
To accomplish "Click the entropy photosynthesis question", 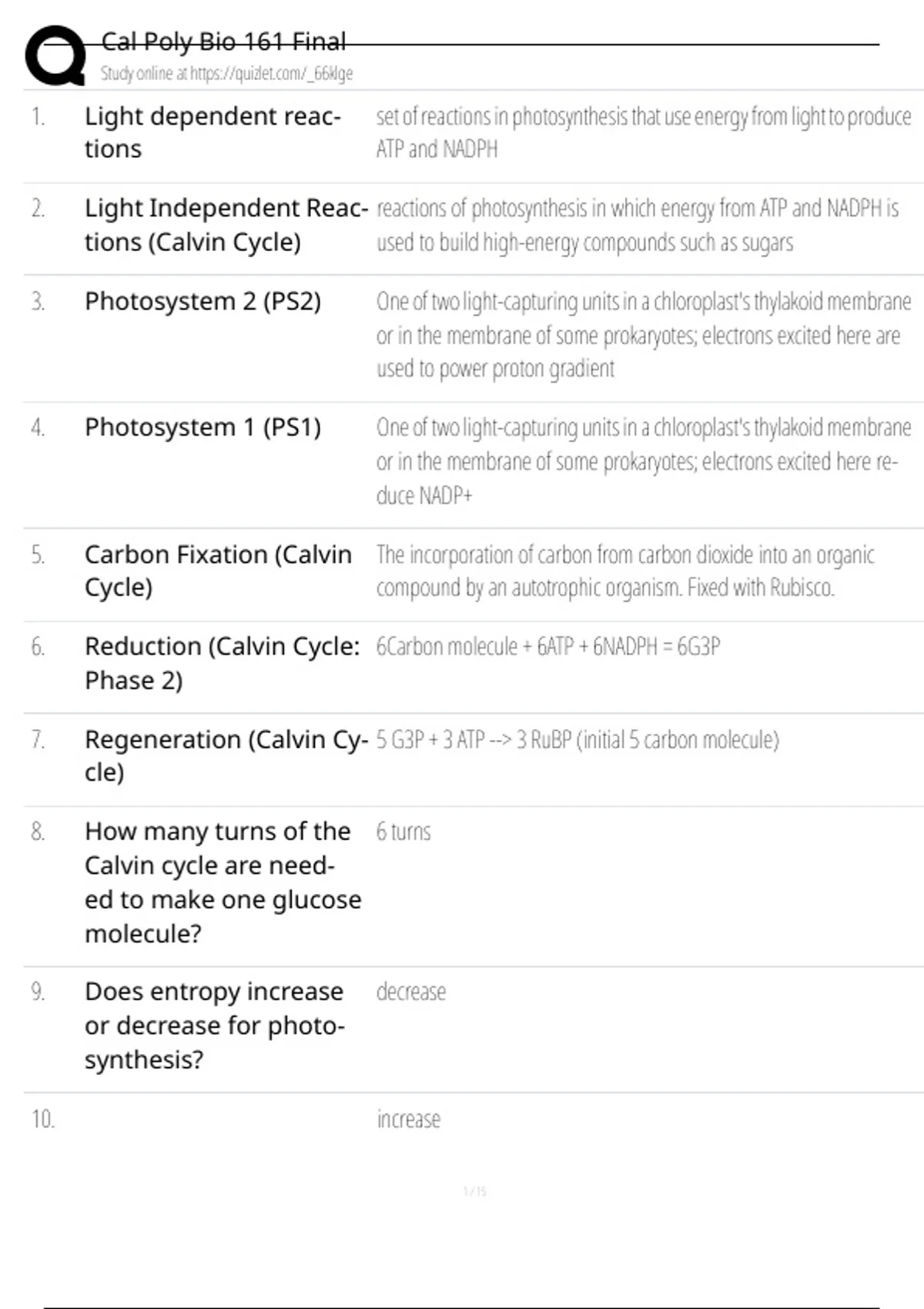I will coord(214,1026).
